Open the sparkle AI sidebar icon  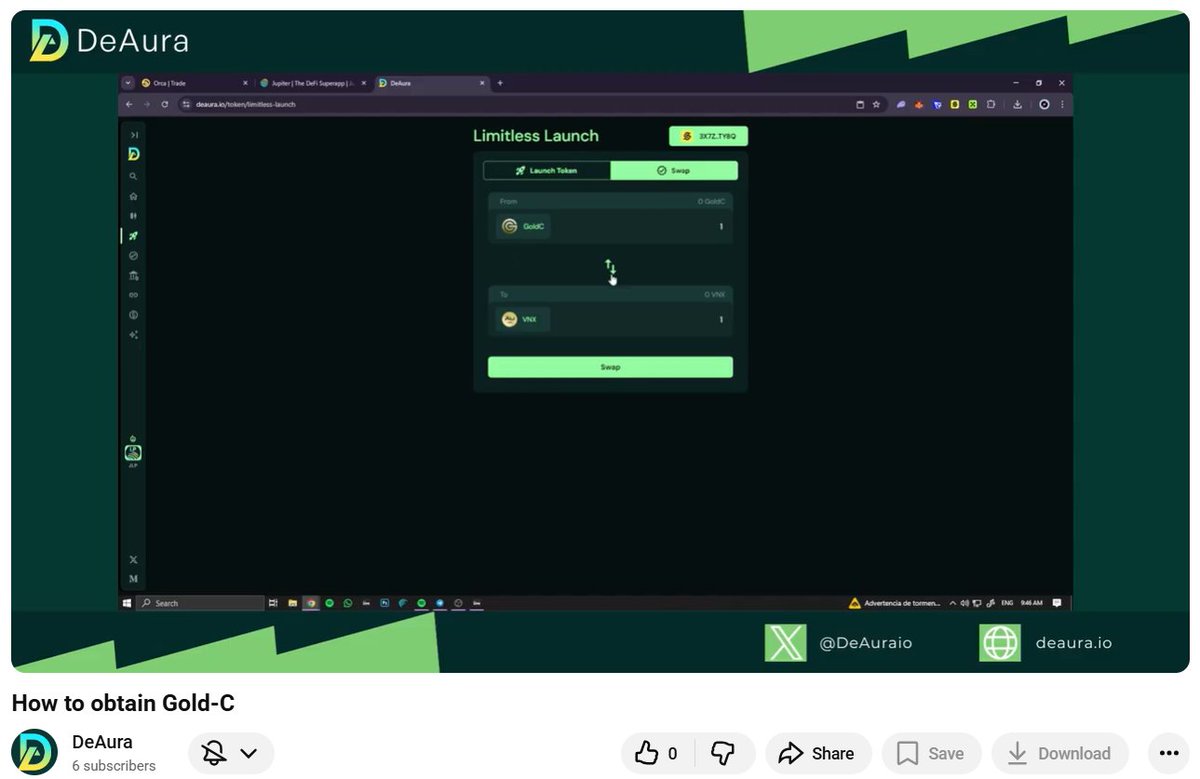click(134, 335)
